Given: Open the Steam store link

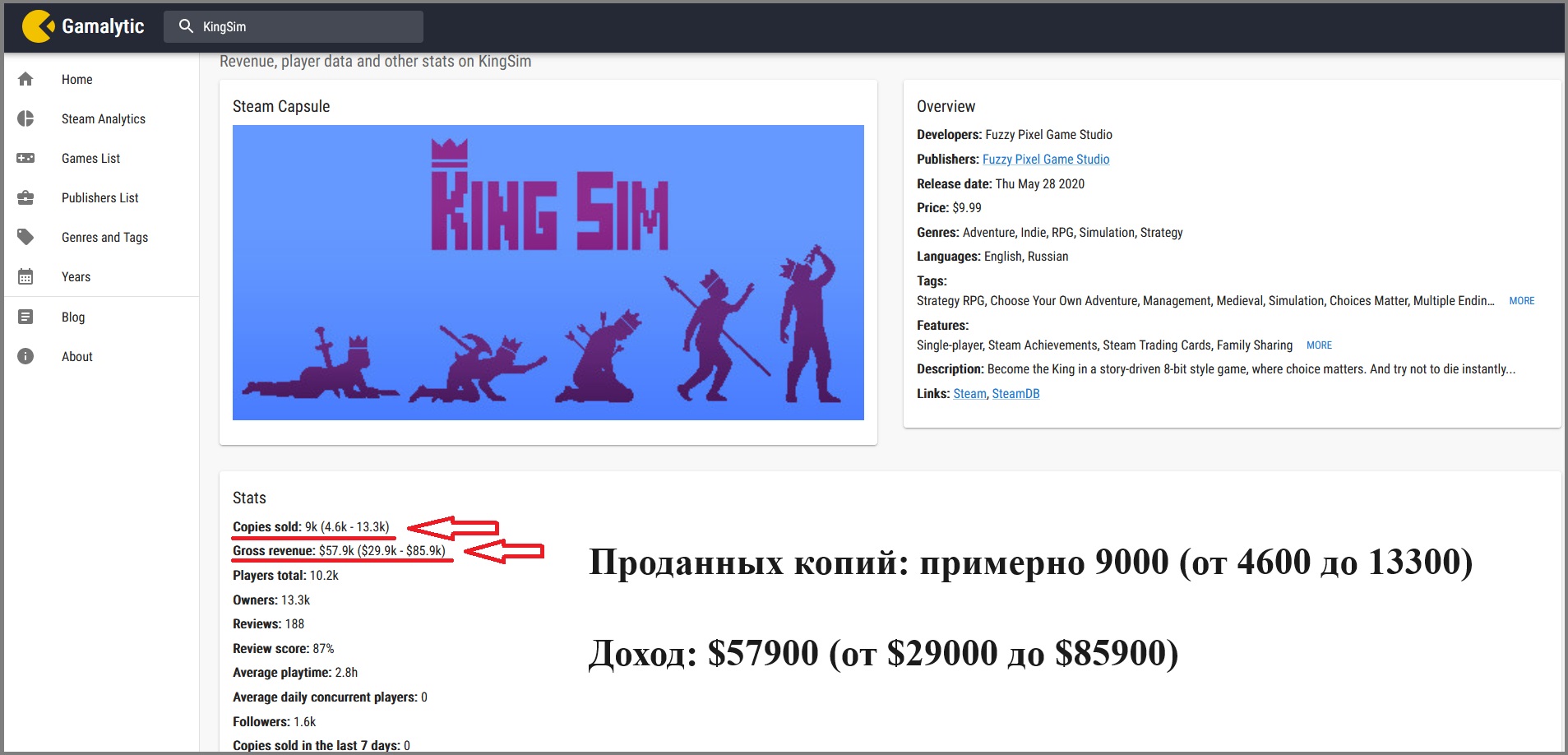Looking at the screenshot, I should [969, 393].
